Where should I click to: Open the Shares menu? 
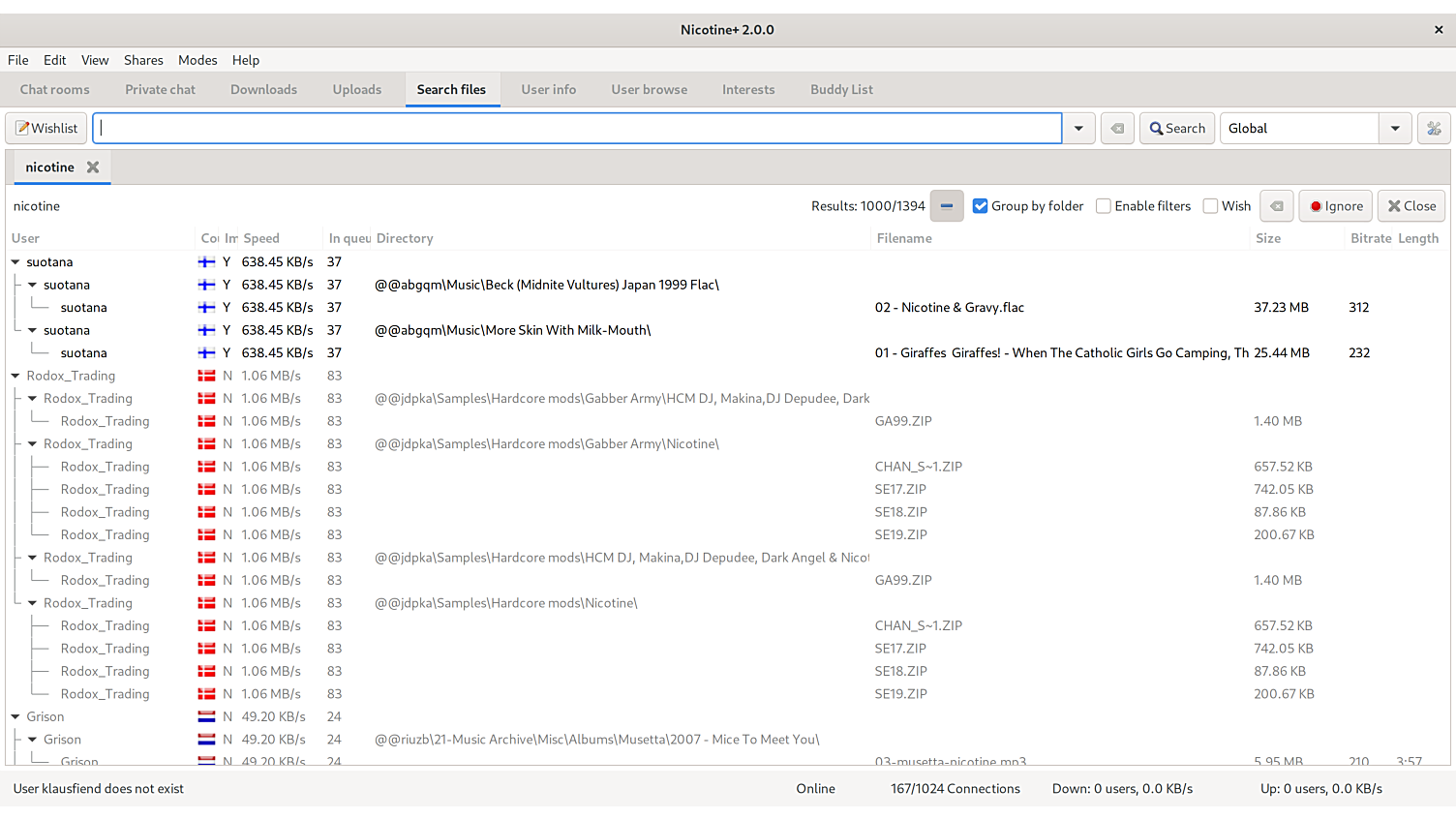tap(143, 60)
